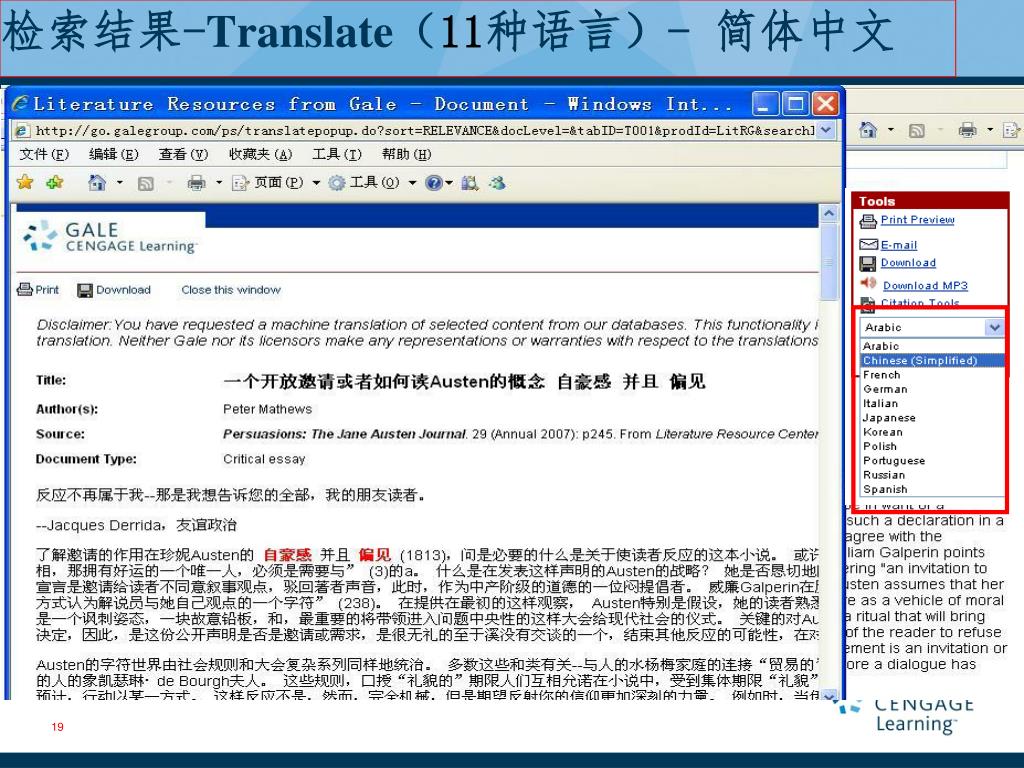Open the 编辑(E) menu
Screen dimensions: 1024x768
114,154
